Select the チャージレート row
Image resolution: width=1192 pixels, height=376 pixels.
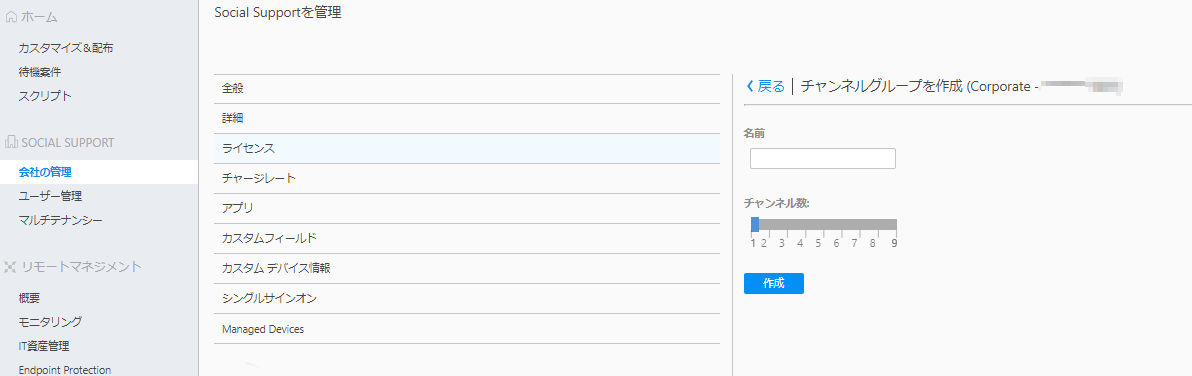(x=467, y=179)
